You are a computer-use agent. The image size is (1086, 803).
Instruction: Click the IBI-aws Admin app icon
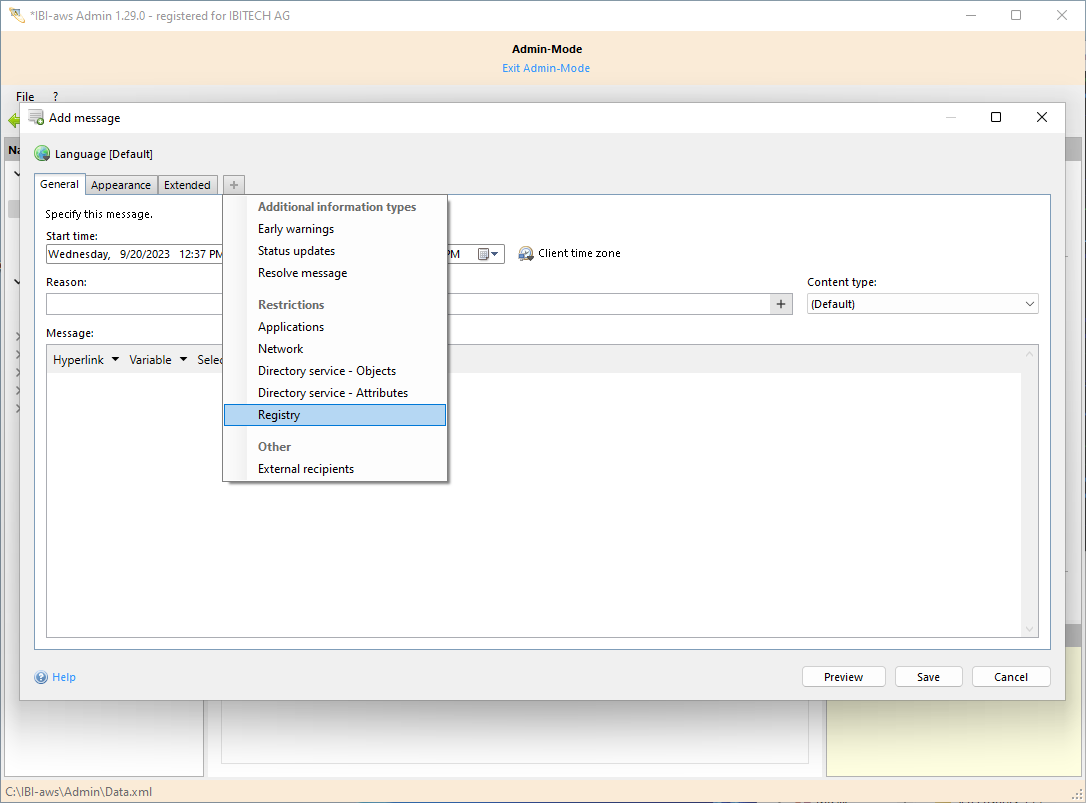click(16, 15)
